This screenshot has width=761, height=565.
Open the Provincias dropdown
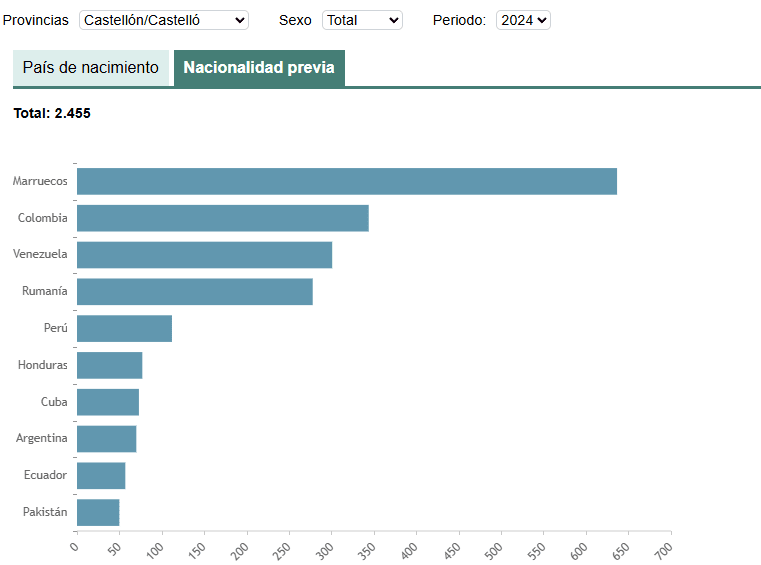pos(163,20)
